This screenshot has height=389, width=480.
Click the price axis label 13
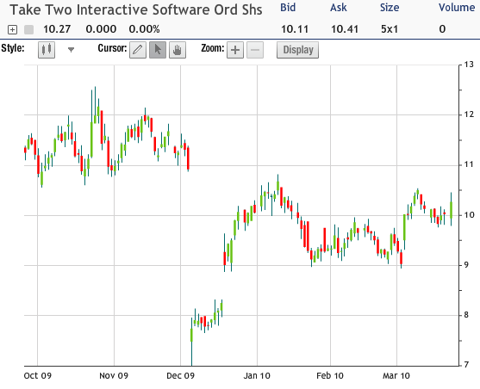coord(469,64)
